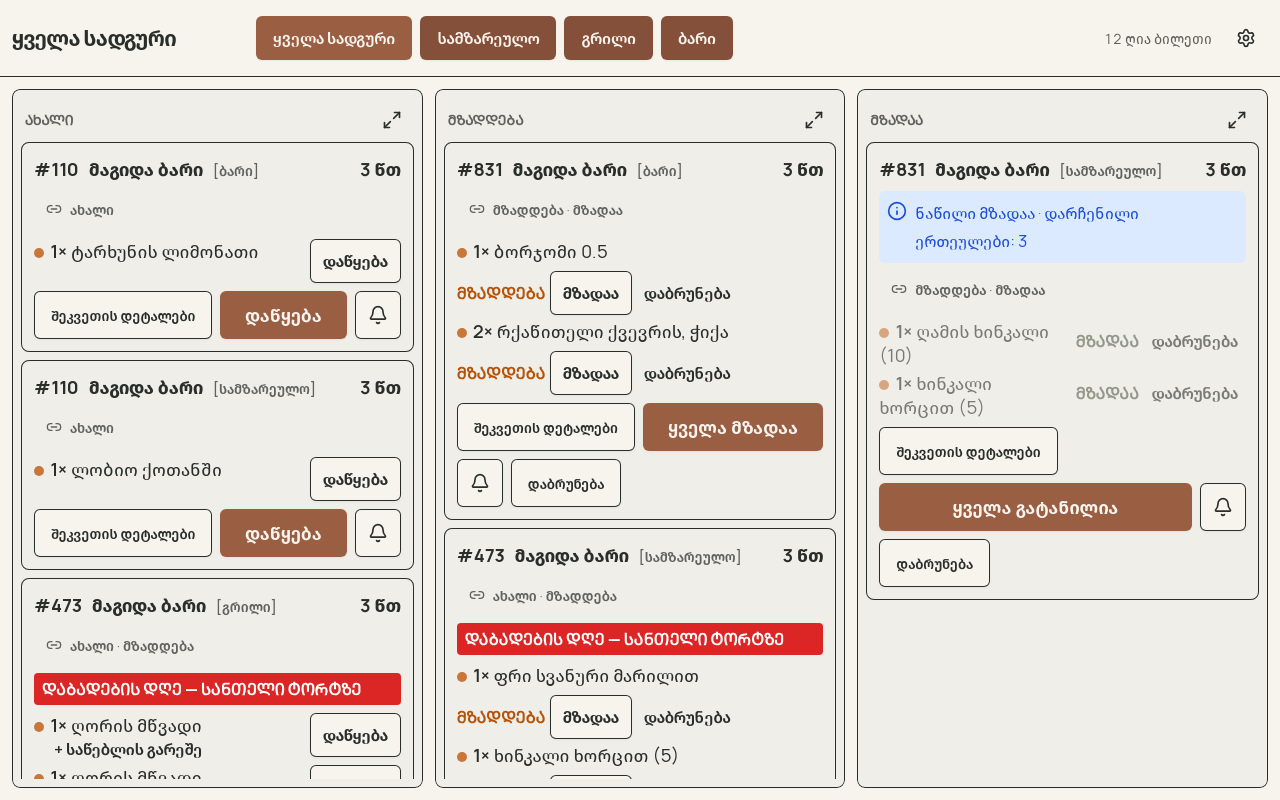Image resolution: width=1280 pixels, height=800 pixels.
Task: Revert whole #831 [ბარი] ticket
Action: click(x=566, y=483)
